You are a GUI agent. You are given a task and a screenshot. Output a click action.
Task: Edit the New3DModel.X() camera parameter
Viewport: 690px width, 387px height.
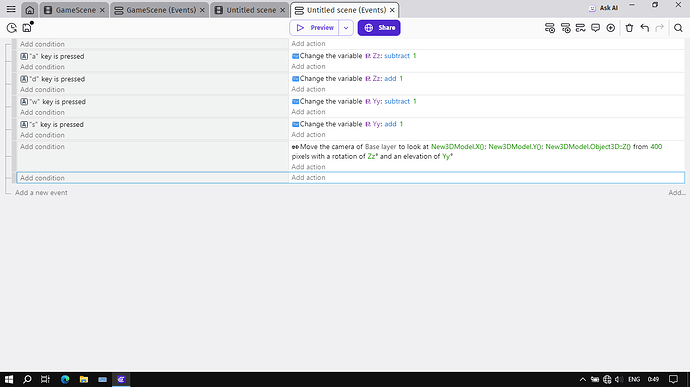pyautogui.click(x=458, y=147)
